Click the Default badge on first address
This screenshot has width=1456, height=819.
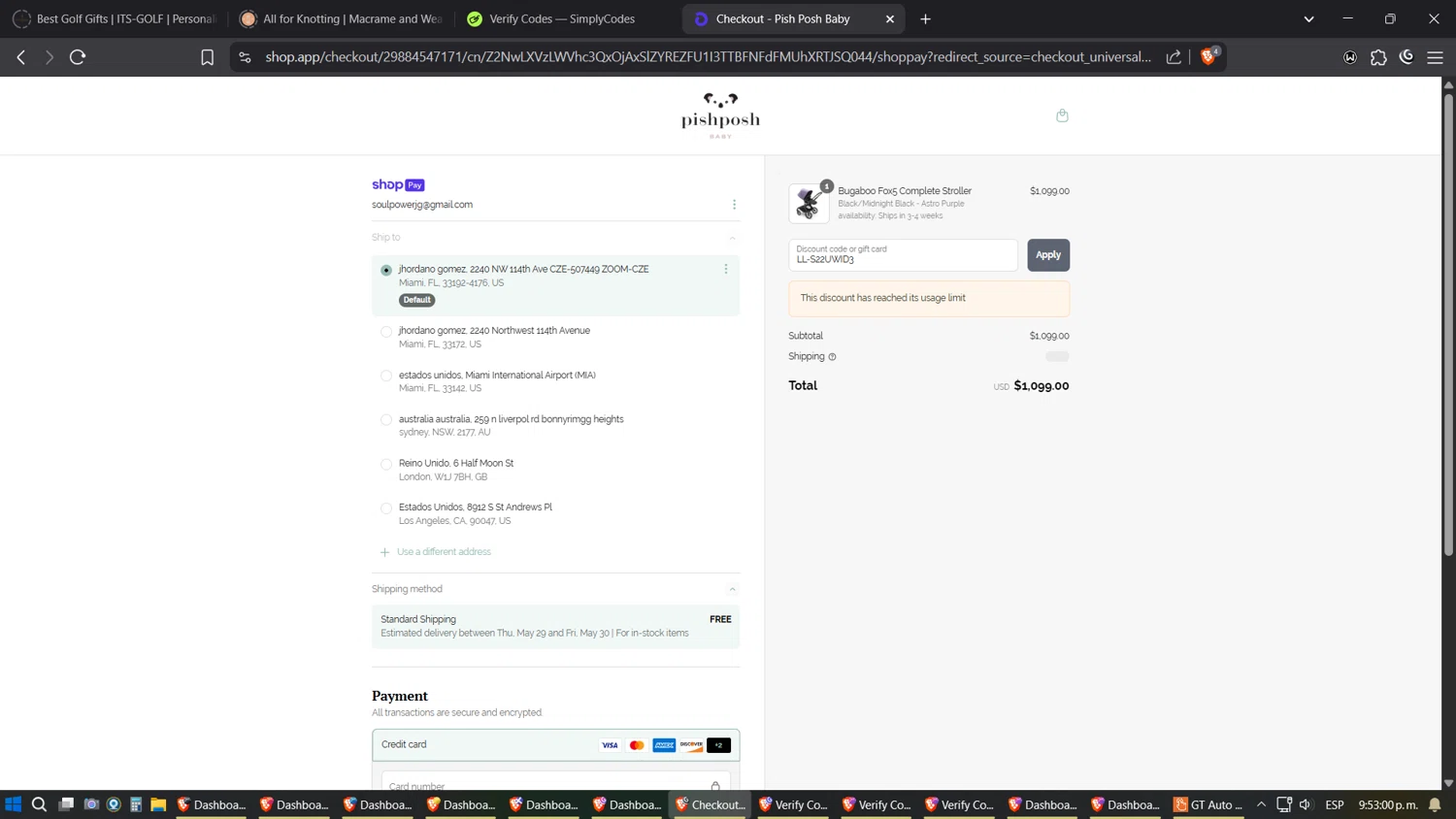click(416, 300)
